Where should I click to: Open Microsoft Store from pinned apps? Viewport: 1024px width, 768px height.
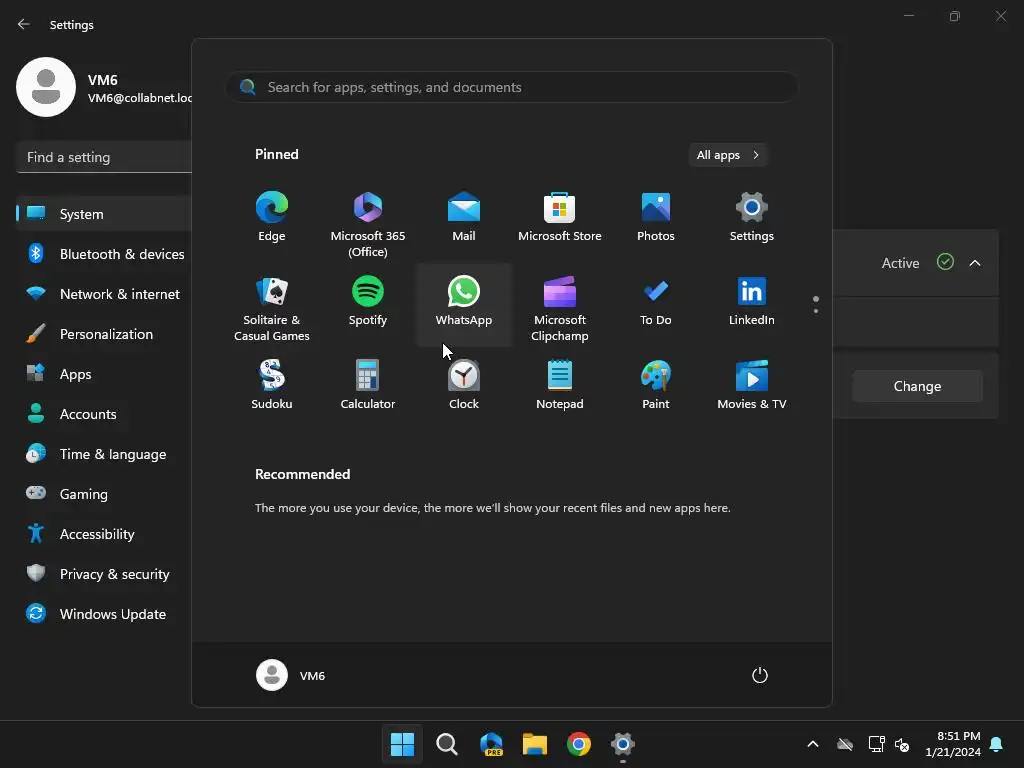tap(560, 217)
